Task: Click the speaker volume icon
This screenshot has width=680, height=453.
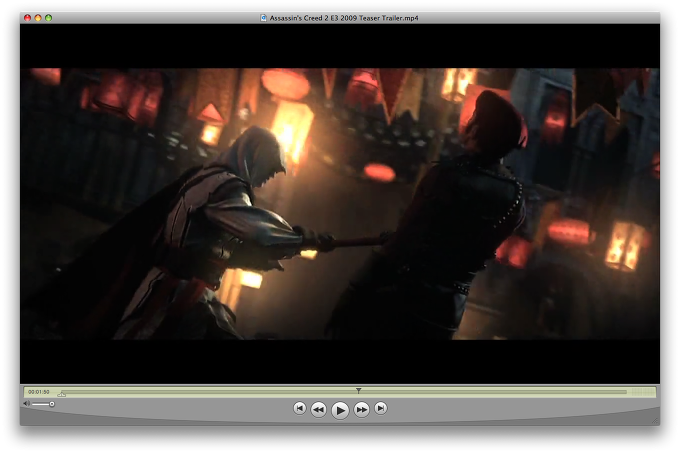Action: [26, 404]
